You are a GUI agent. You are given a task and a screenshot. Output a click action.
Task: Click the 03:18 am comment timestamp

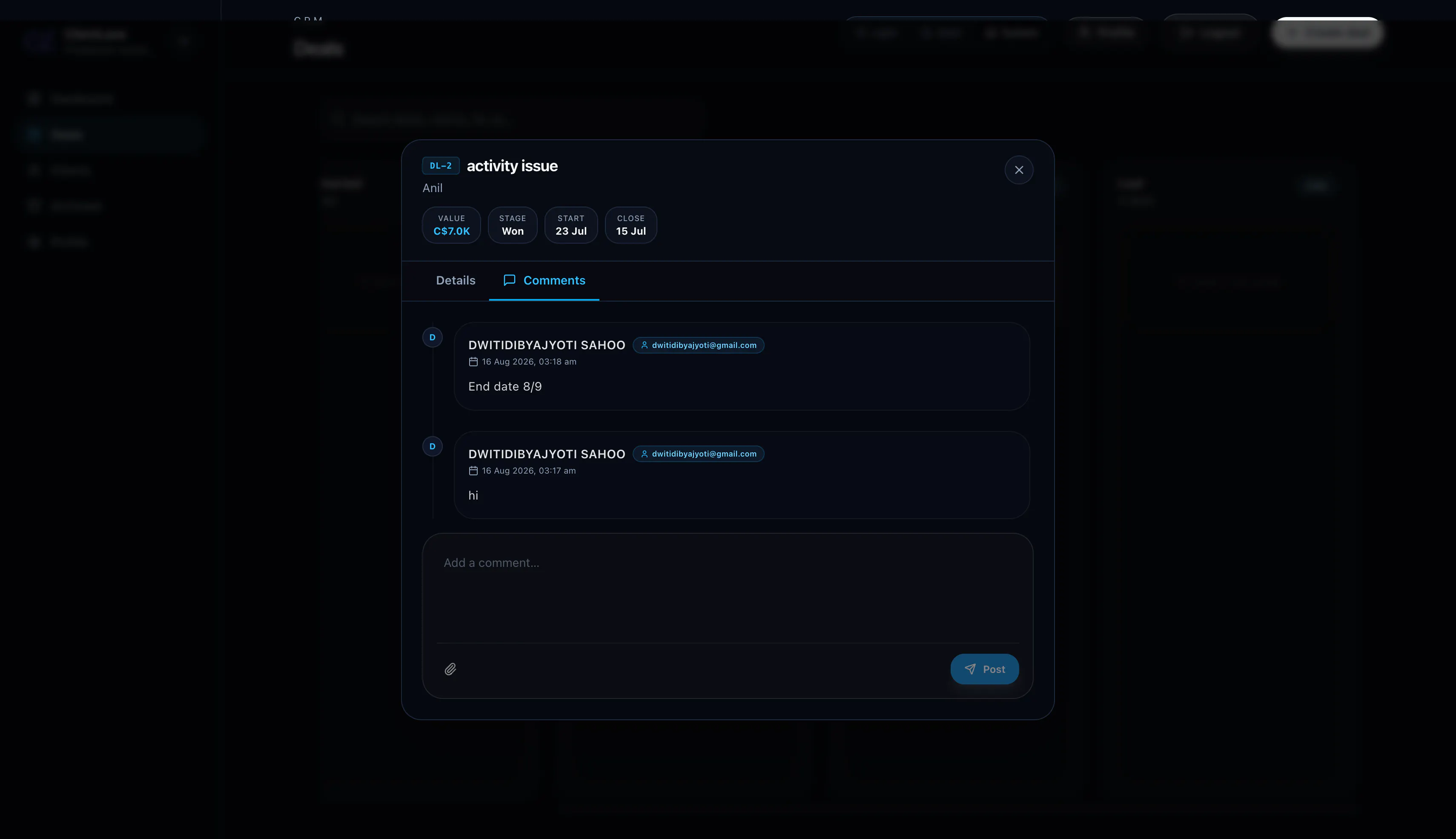click(529, 362)
